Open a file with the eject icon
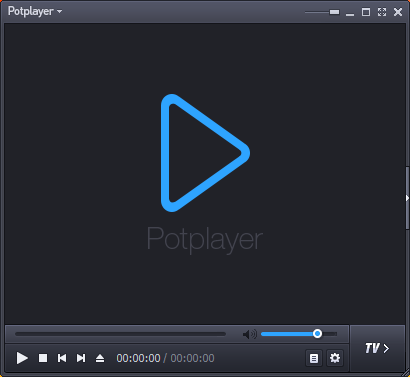Image resolution: width=410 pixels, height=377 pixels. click(x=100, y=358)
